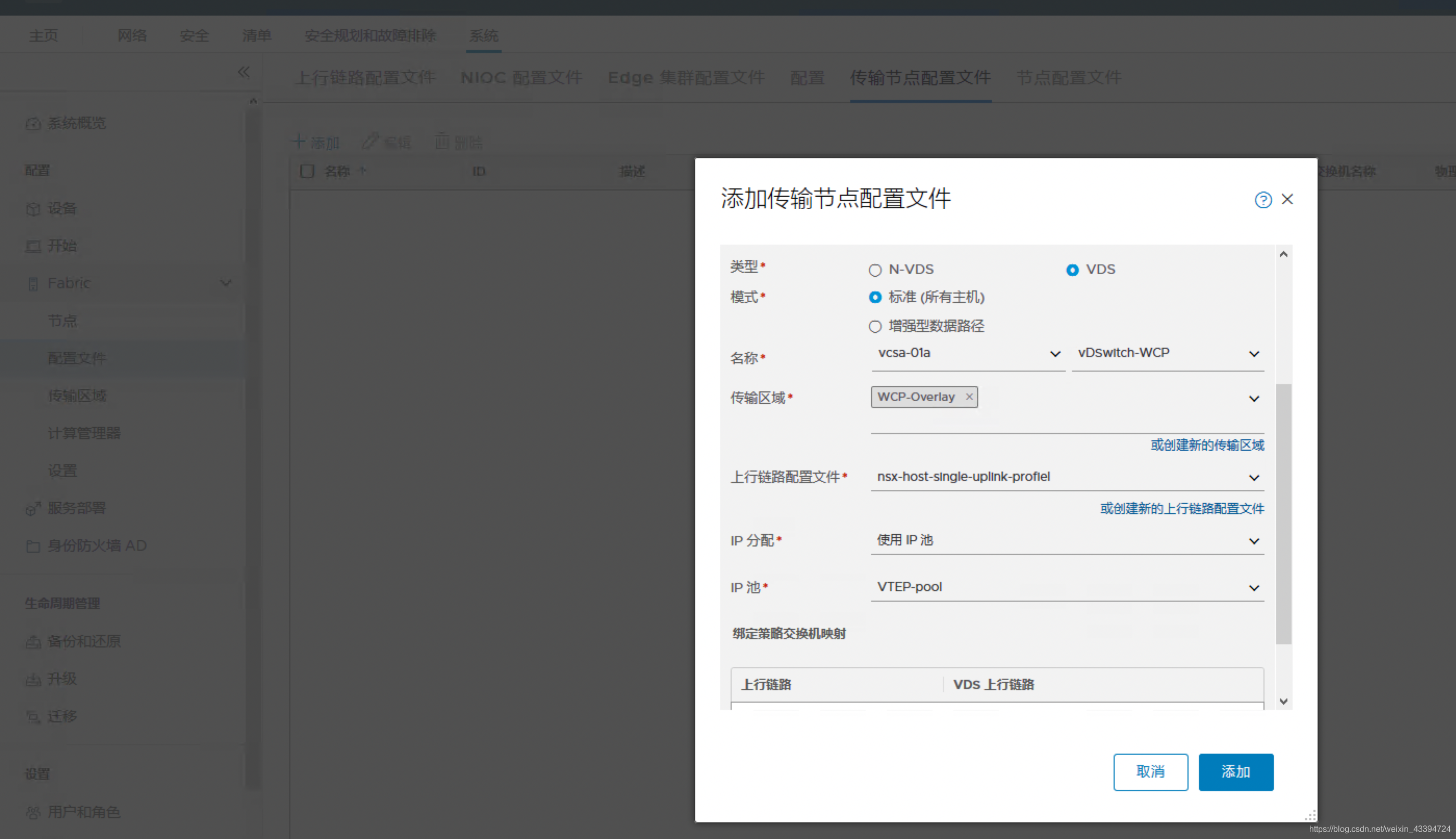The width and height of the screenshot is (1456, 839).
Task: Click the 描述 column header
Action: point(632,171)
